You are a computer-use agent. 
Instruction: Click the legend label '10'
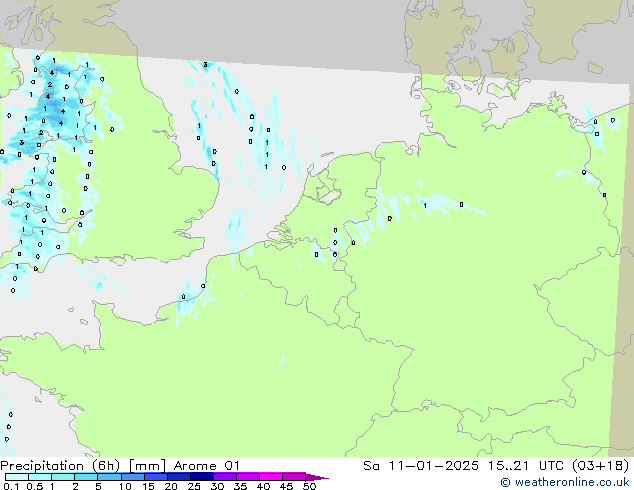click(125, 486)
